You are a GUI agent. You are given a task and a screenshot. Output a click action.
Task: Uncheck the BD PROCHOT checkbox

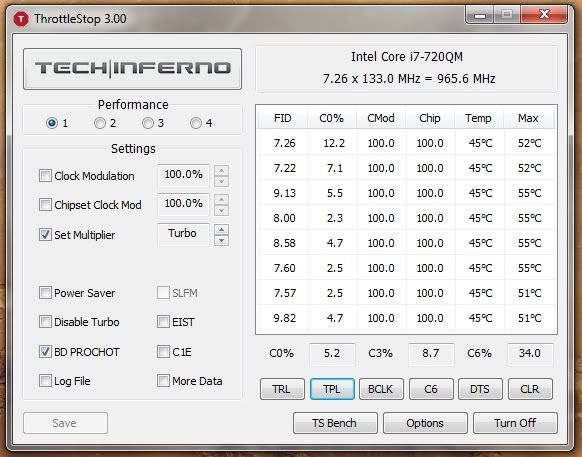click(x=45, y=352)
